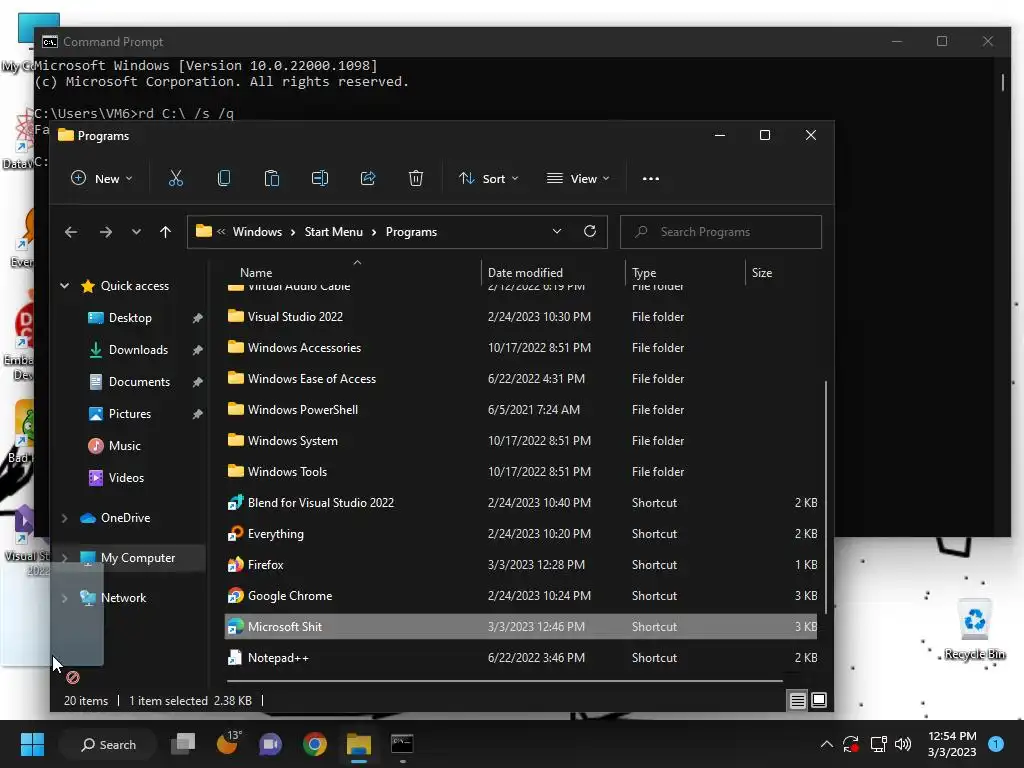Switch to details view icon in status bar
This screenshot has width=1024, height=768.
click(797, 701)
